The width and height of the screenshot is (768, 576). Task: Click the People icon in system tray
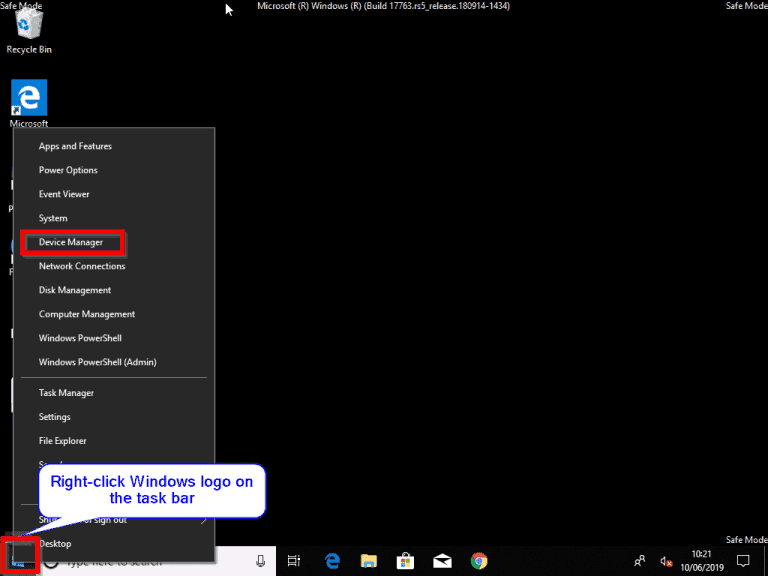pos(639,561)
